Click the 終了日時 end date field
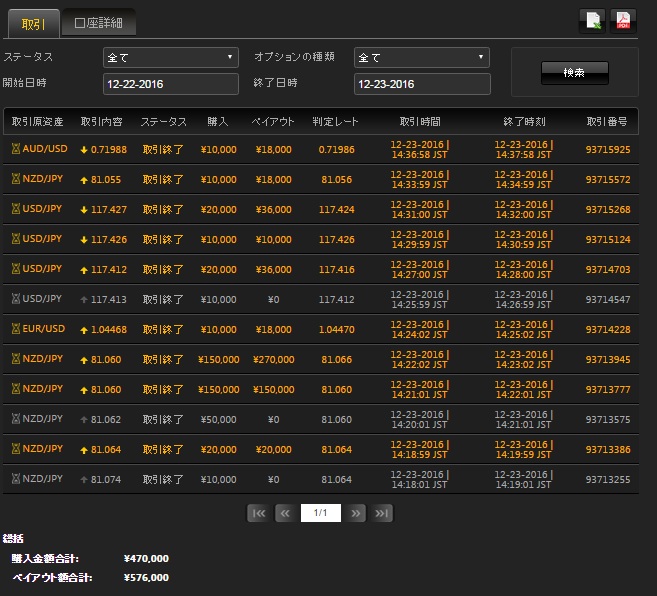Viewport: 657px width, 596px height. pyautogui.click(x=421, y=84)
